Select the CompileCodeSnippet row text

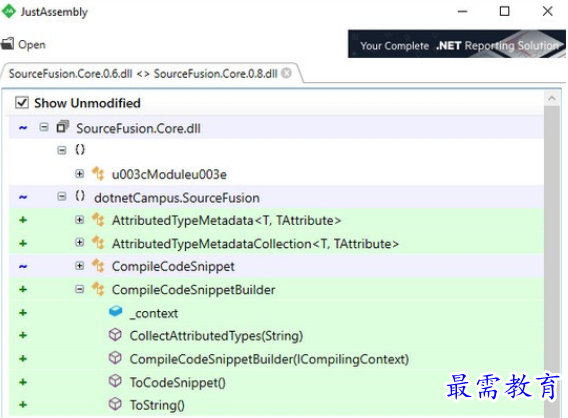pyautogui.click(x=173, y=267)
